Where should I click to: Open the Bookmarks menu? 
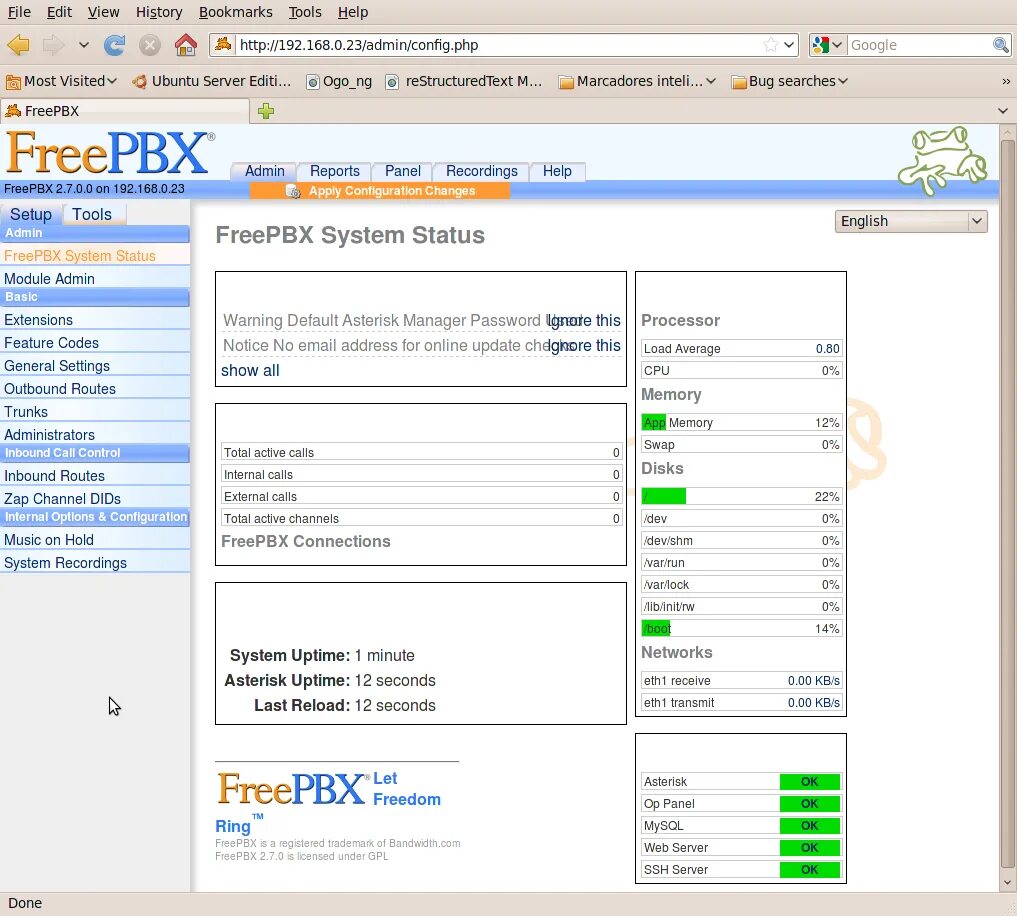pyautogui.click(x=235, y=12)
